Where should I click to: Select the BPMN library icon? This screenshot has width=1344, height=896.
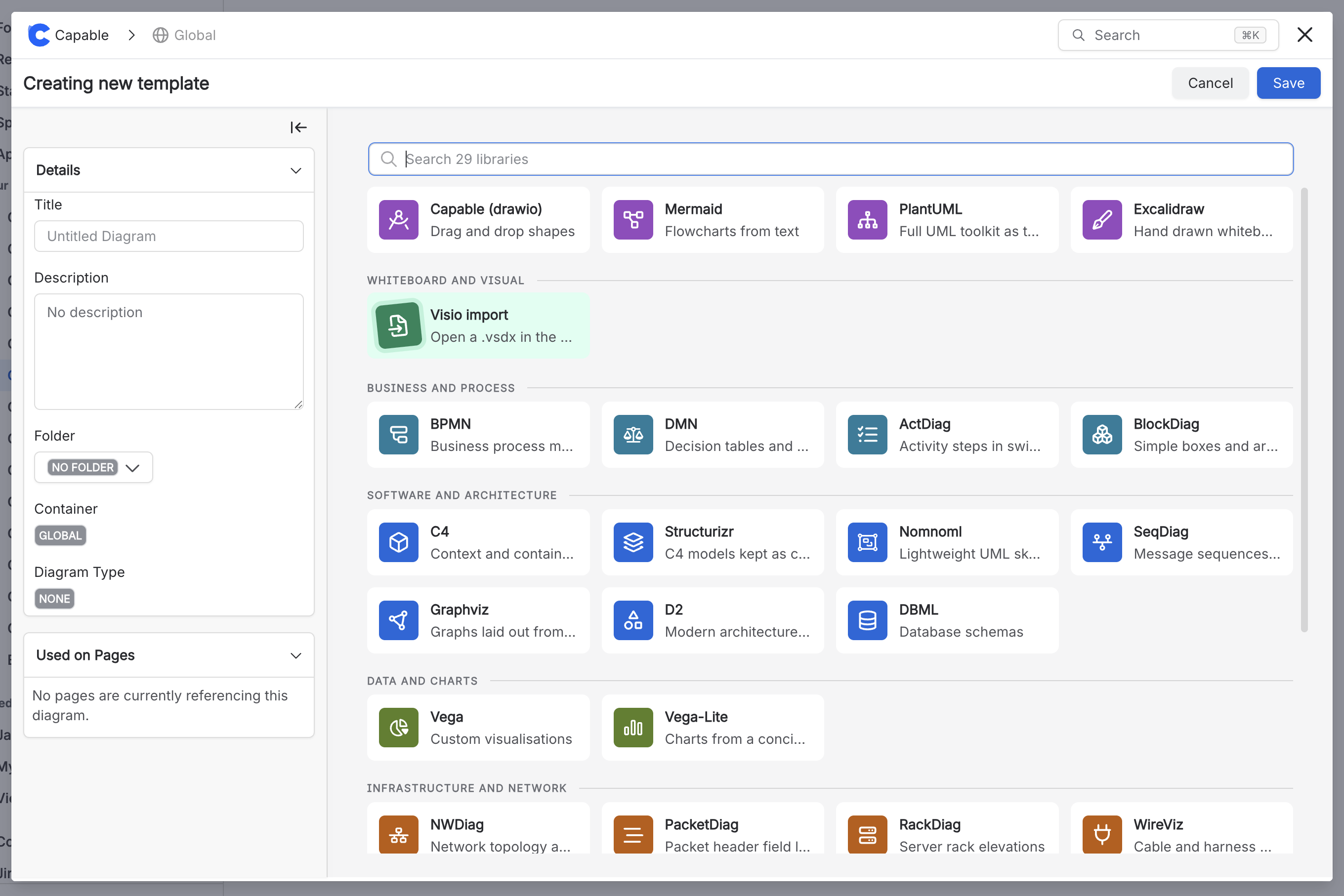tap(398, 434)
